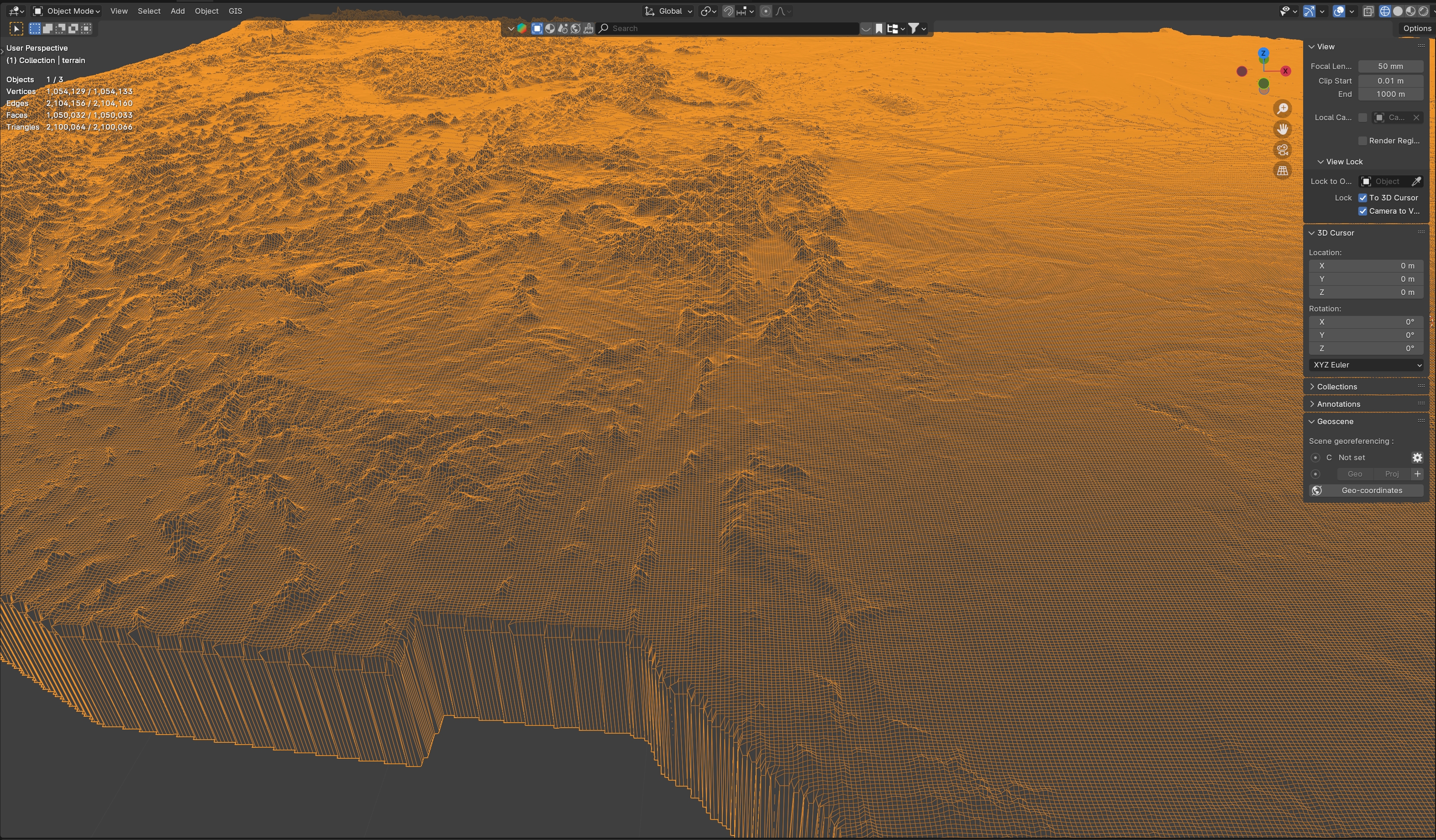Switch perspective/orthographic grid icon

pos(1282,170)
